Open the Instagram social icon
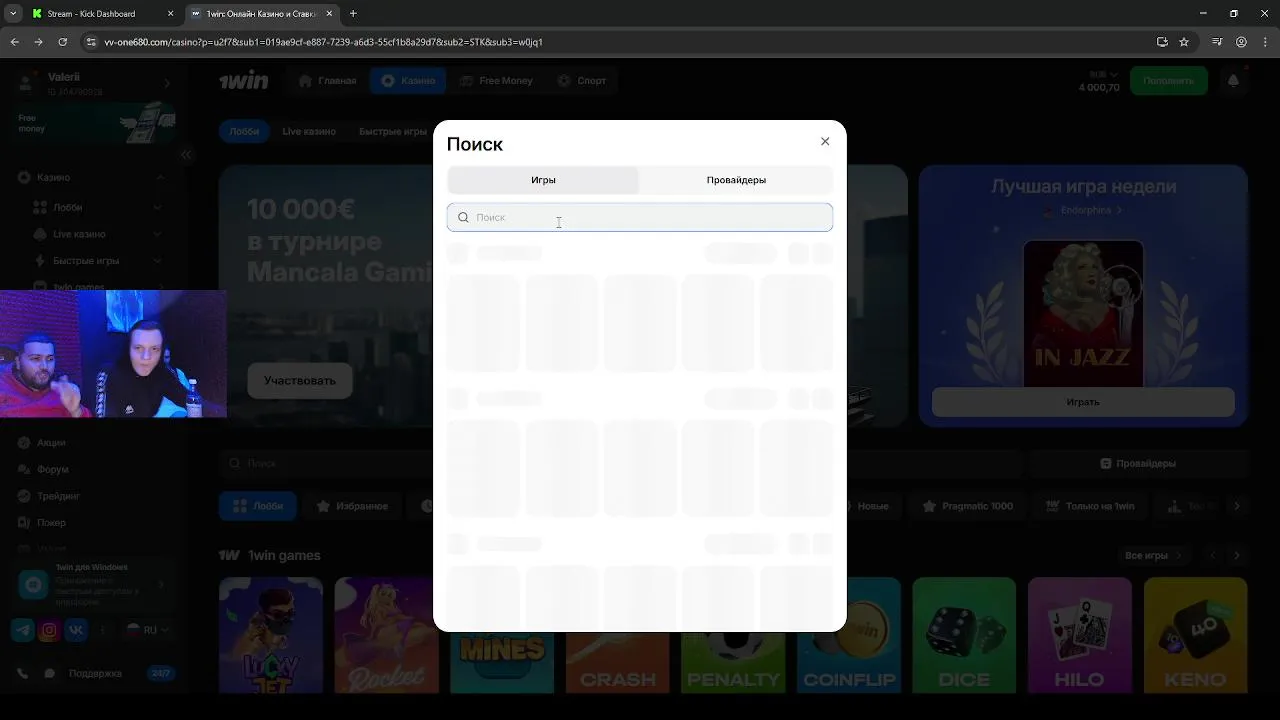This screenshot has height=720, width=1280. click(49, 630)
